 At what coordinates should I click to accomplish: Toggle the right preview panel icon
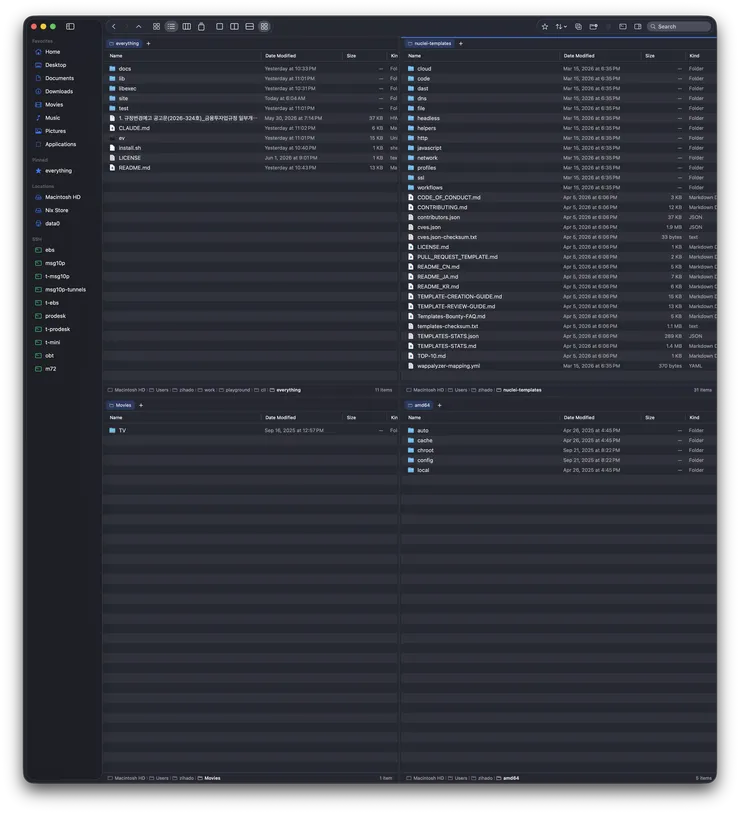tap(638, 26)
